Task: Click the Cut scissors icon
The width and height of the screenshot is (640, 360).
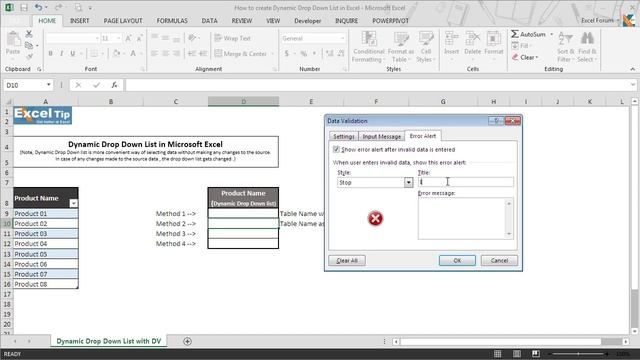Action: tap(29, 33)
